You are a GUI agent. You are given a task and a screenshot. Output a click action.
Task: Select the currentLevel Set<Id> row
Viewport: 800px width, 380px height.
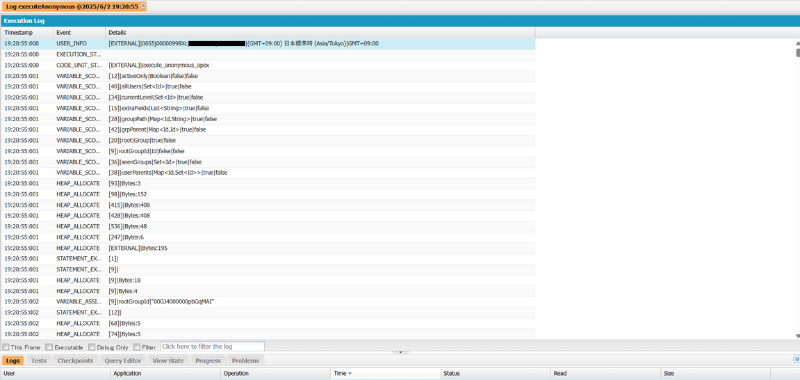pos(268,97)
